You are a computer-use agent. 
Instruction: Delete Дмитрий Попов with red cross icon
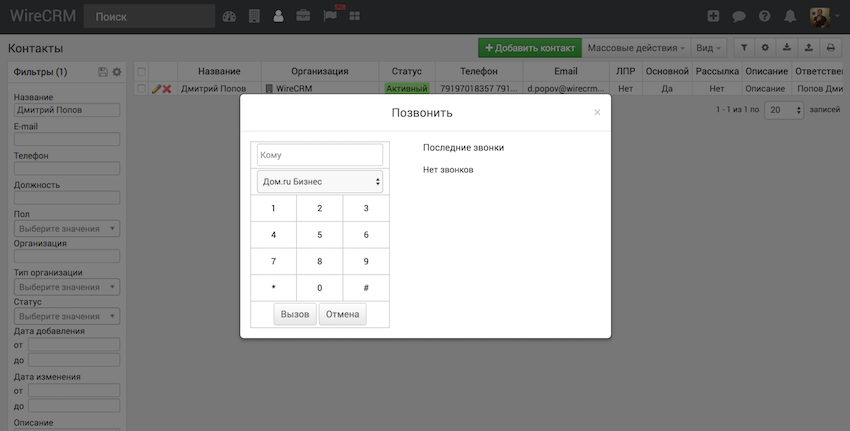coord(167,89)
